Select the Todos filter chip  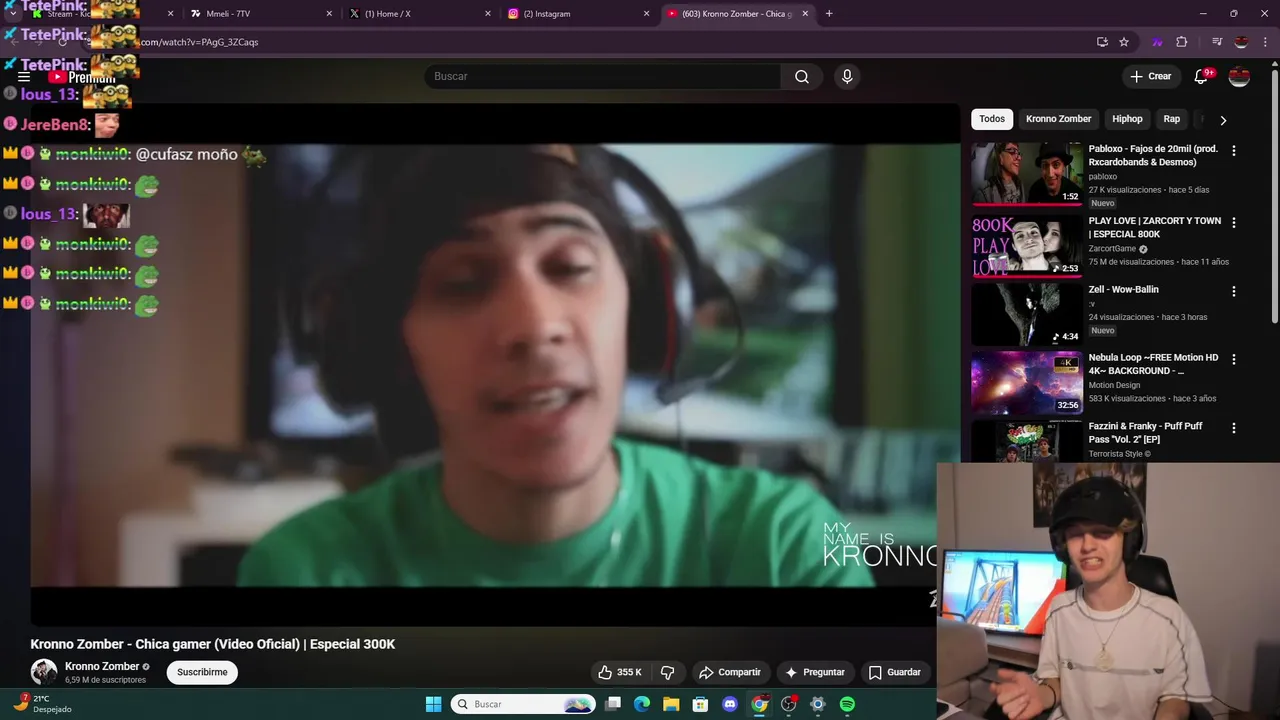[x=992, y=119]
